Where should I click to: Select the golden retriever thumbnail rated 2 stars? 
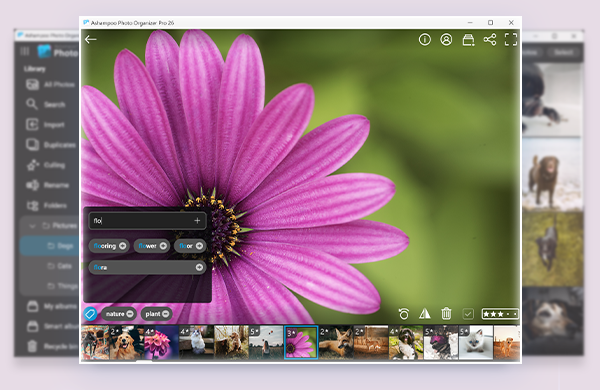(127, 342)
